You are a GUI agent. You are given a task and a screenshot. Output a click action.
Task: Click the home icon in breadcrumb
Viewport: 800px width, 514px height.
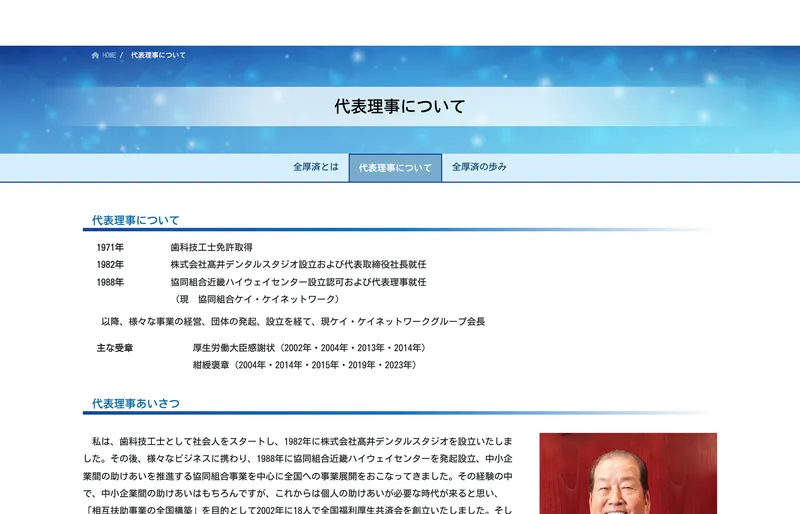click(x=95, y=55)
